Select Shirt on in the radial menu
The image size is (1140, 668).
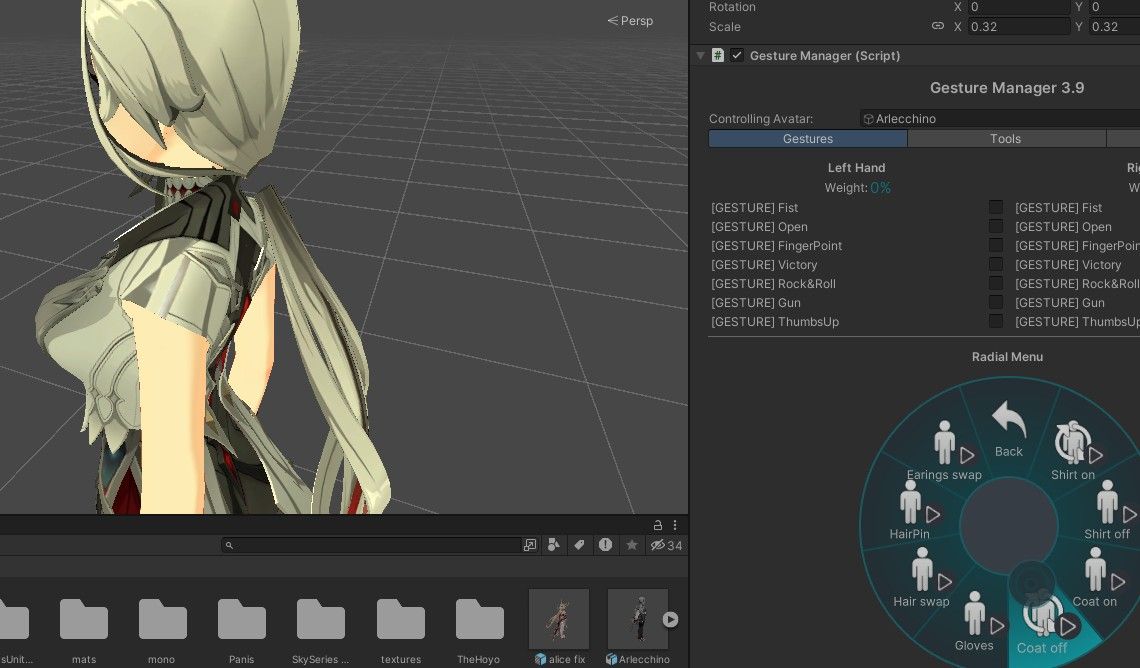click(1073, 451)
